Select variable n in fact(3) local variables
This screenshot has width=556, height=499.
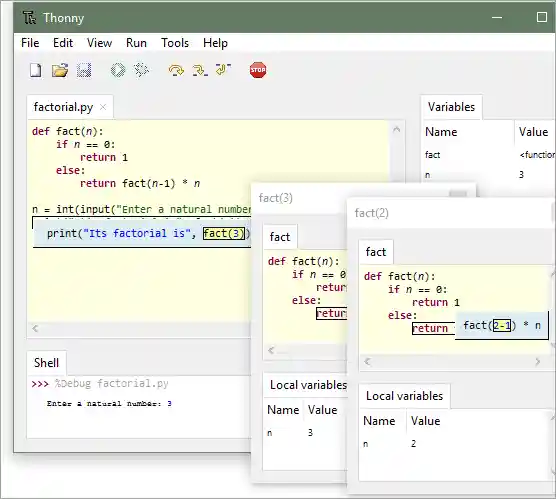[x=305, y=433]
